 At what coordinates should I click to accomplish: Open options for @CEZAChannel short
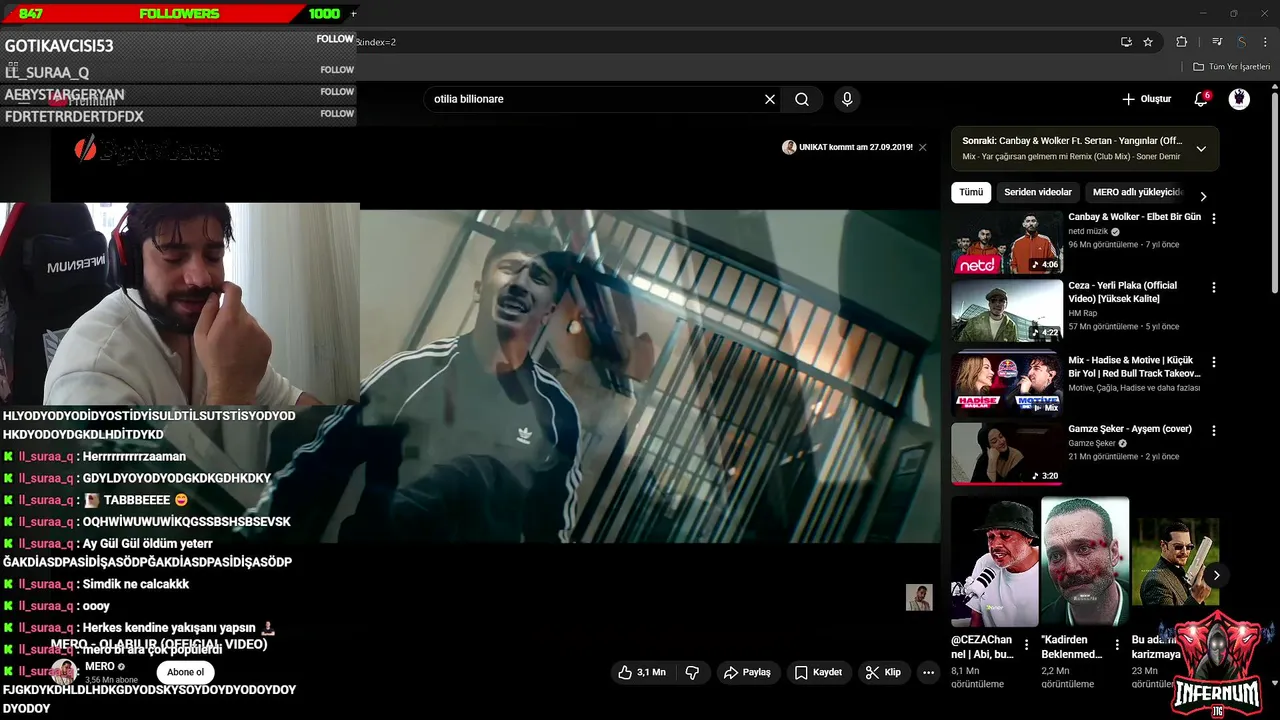coord(1026,645)
